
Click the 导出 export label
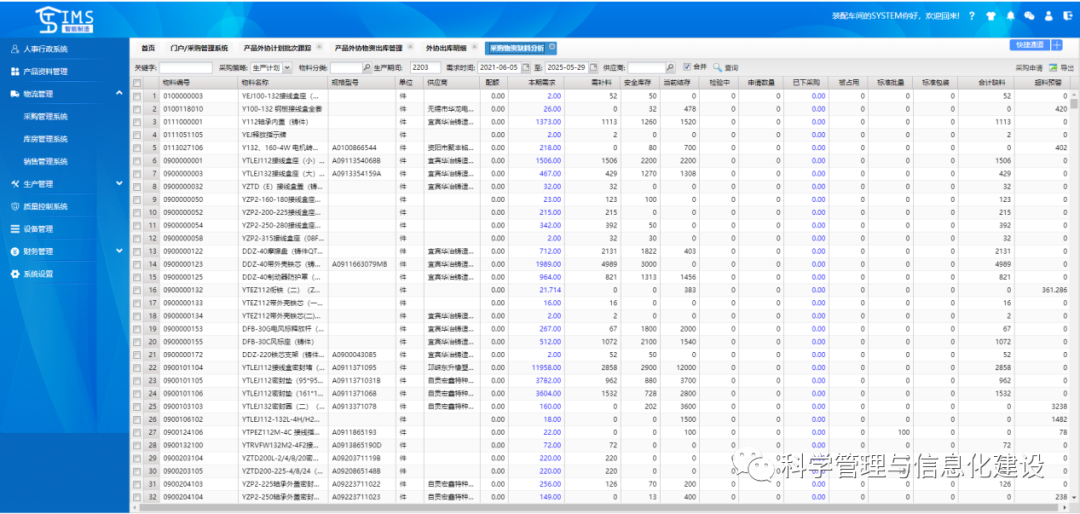point(1067,68)
